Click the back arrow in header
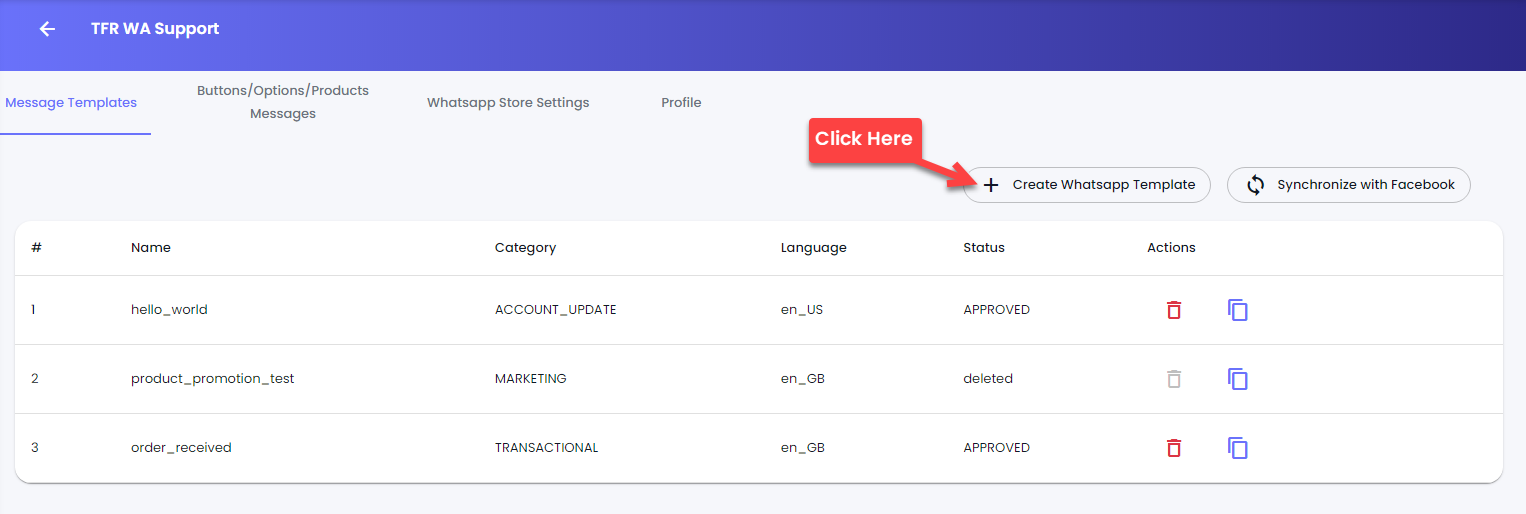Image resolution: width=1526 pixels, height=514 pixels. (47, 29)
